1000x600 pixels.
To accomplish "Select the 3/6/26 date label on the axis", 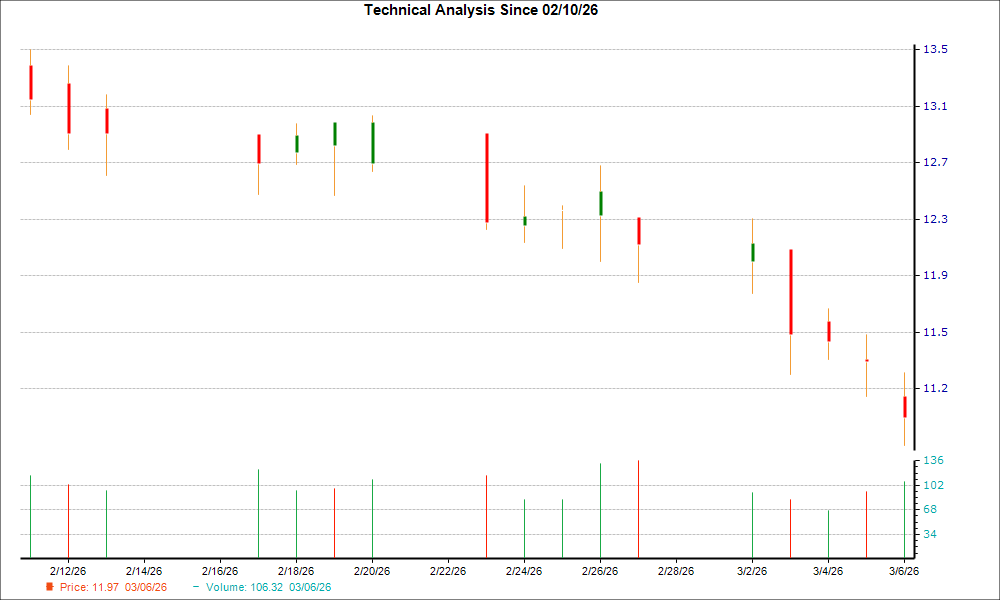I will (903, 568).
